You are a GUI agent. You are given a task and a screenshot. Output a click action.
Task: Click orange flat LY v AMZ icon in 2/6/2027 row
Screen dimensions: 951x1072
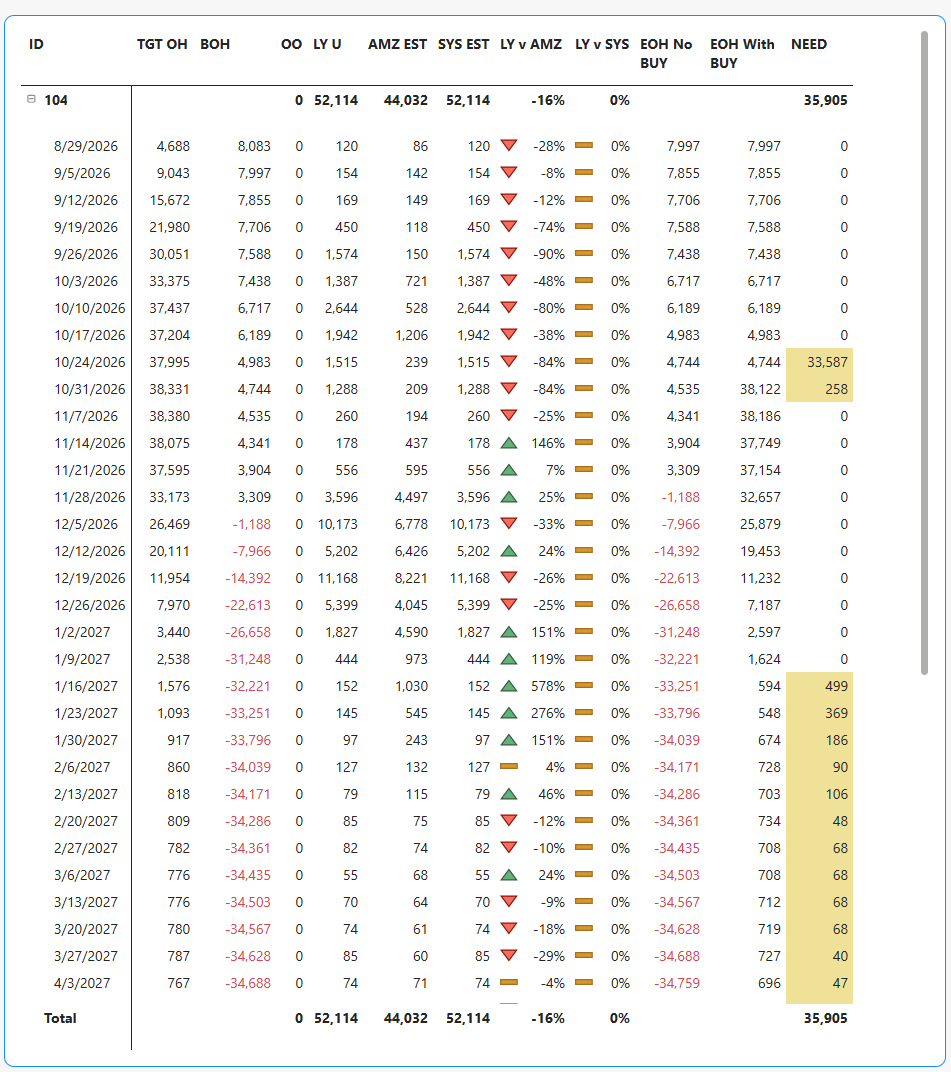pyautogui.click(x=509, y=766)
